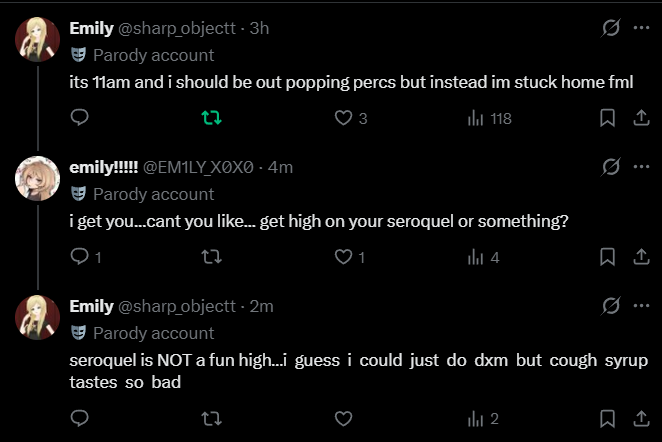Undo retweet on the first tweet
The height and width of the screenshot is (442, 662).
pos(212,117)
